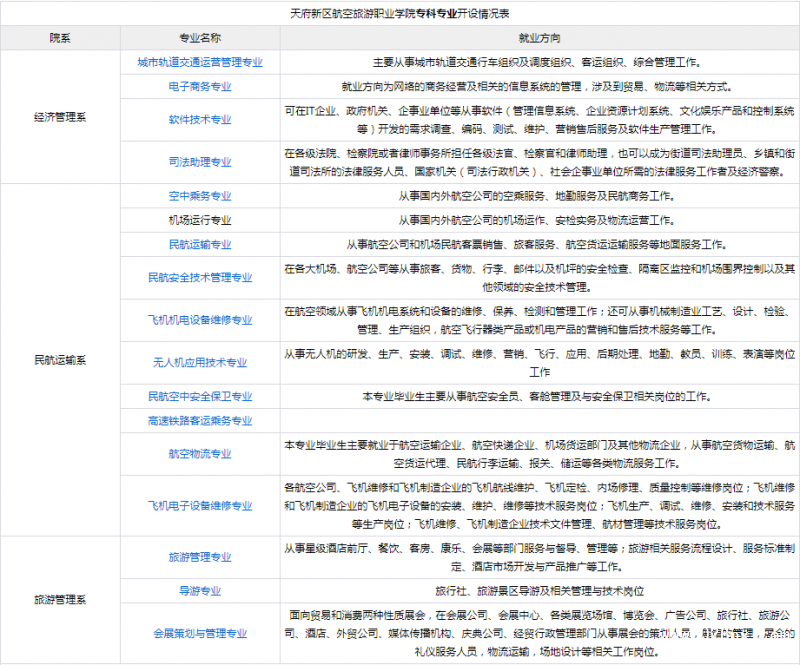Select the 飞机机电设备维修专业 employment direction text
The image size is (800, 665).
click(539, 321)
